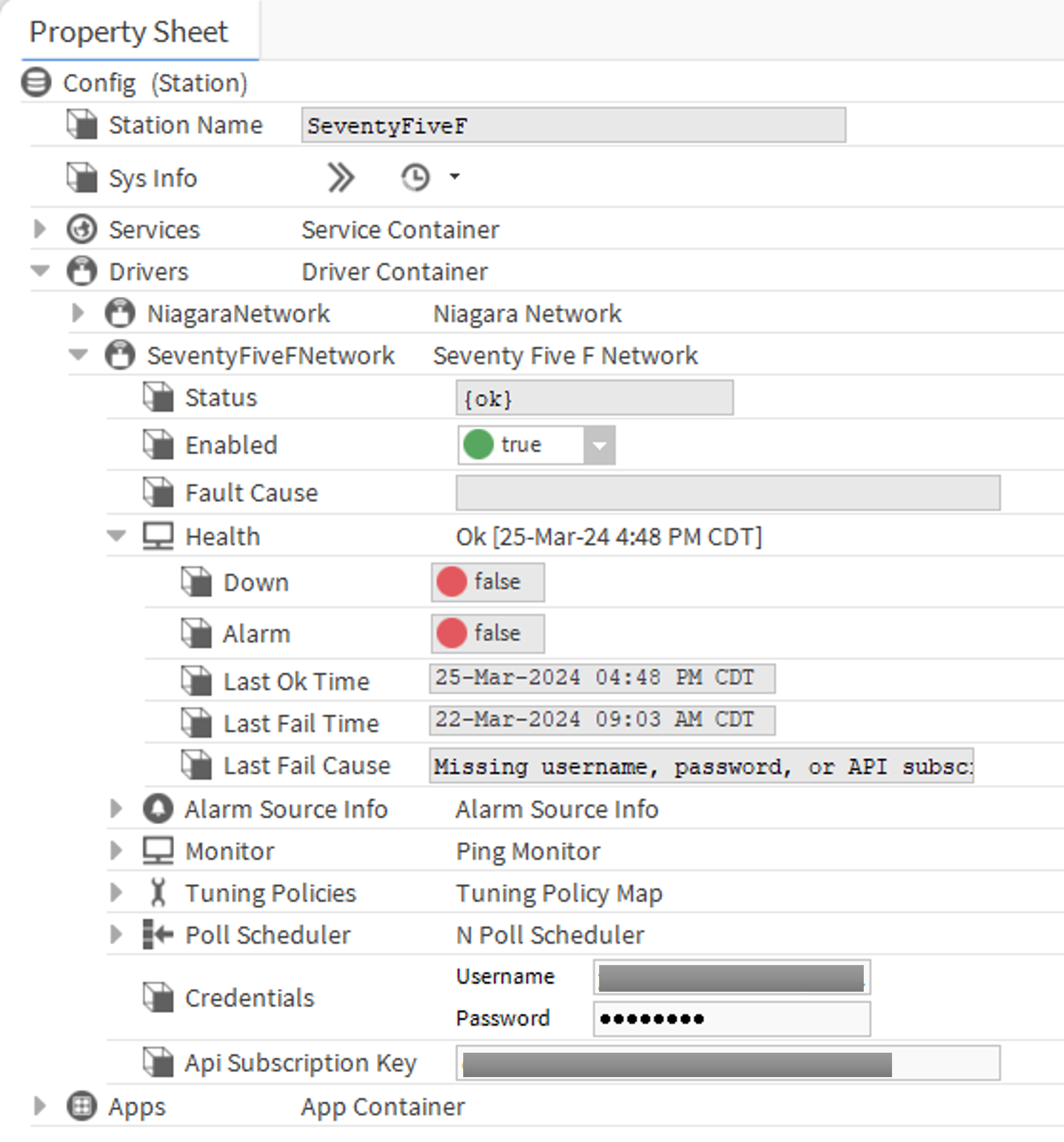Click the Tuning Policies wrench icon

click(x=158, y=893)
